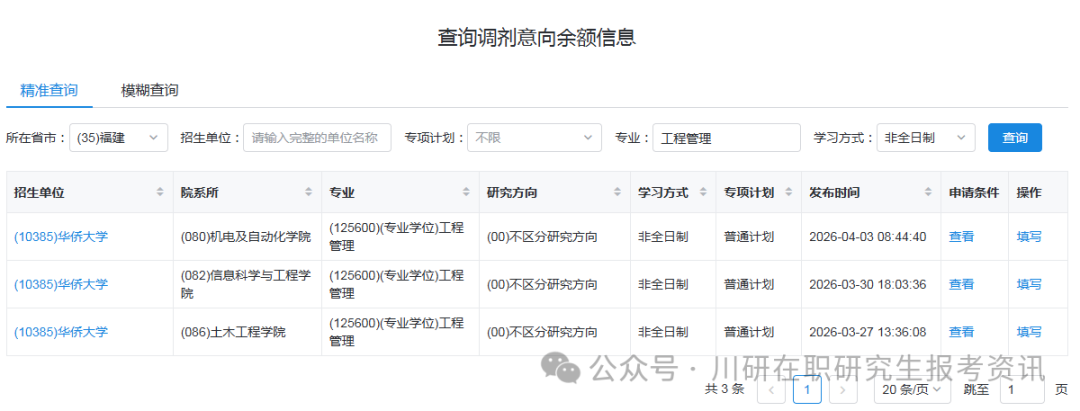Switch to the 精准查询 tab
Image resolution: width=1080 pixels, height=411 pixels.
coord(49,90)
